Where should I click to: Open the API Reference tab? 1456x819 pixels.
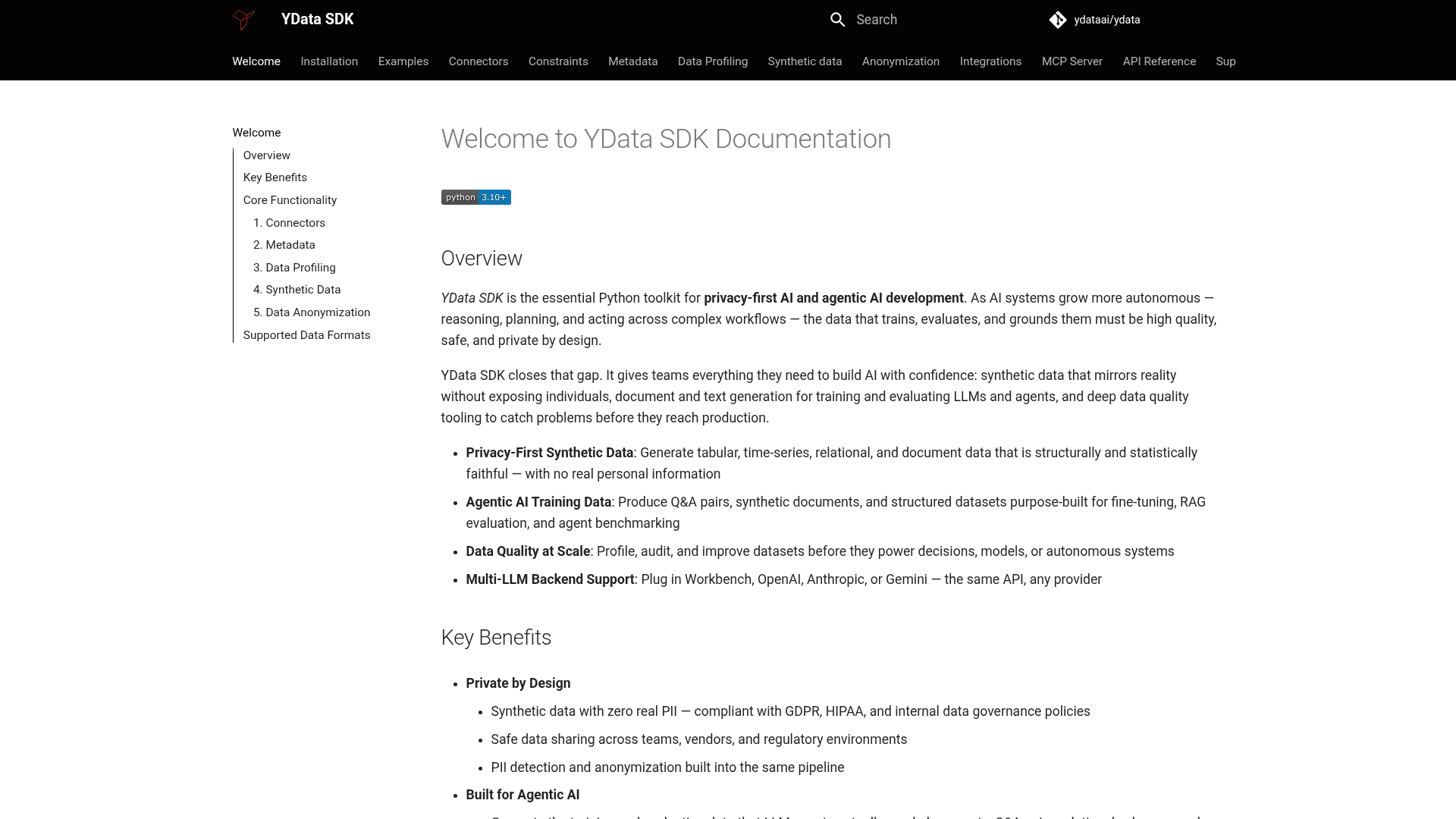tap(1159, 61)
